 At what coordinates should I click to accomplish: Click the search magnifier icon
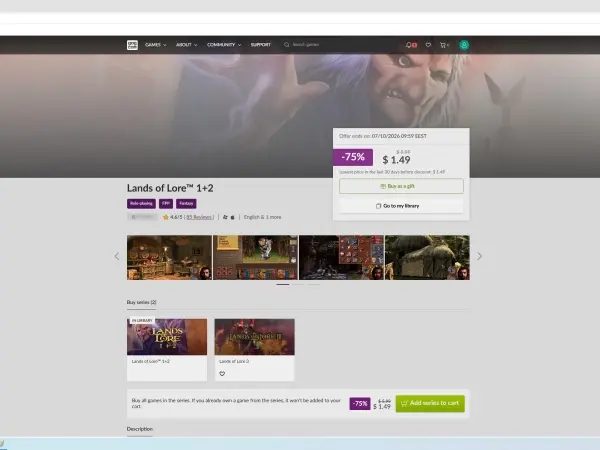pyautogui.click(x=286, y=45)
